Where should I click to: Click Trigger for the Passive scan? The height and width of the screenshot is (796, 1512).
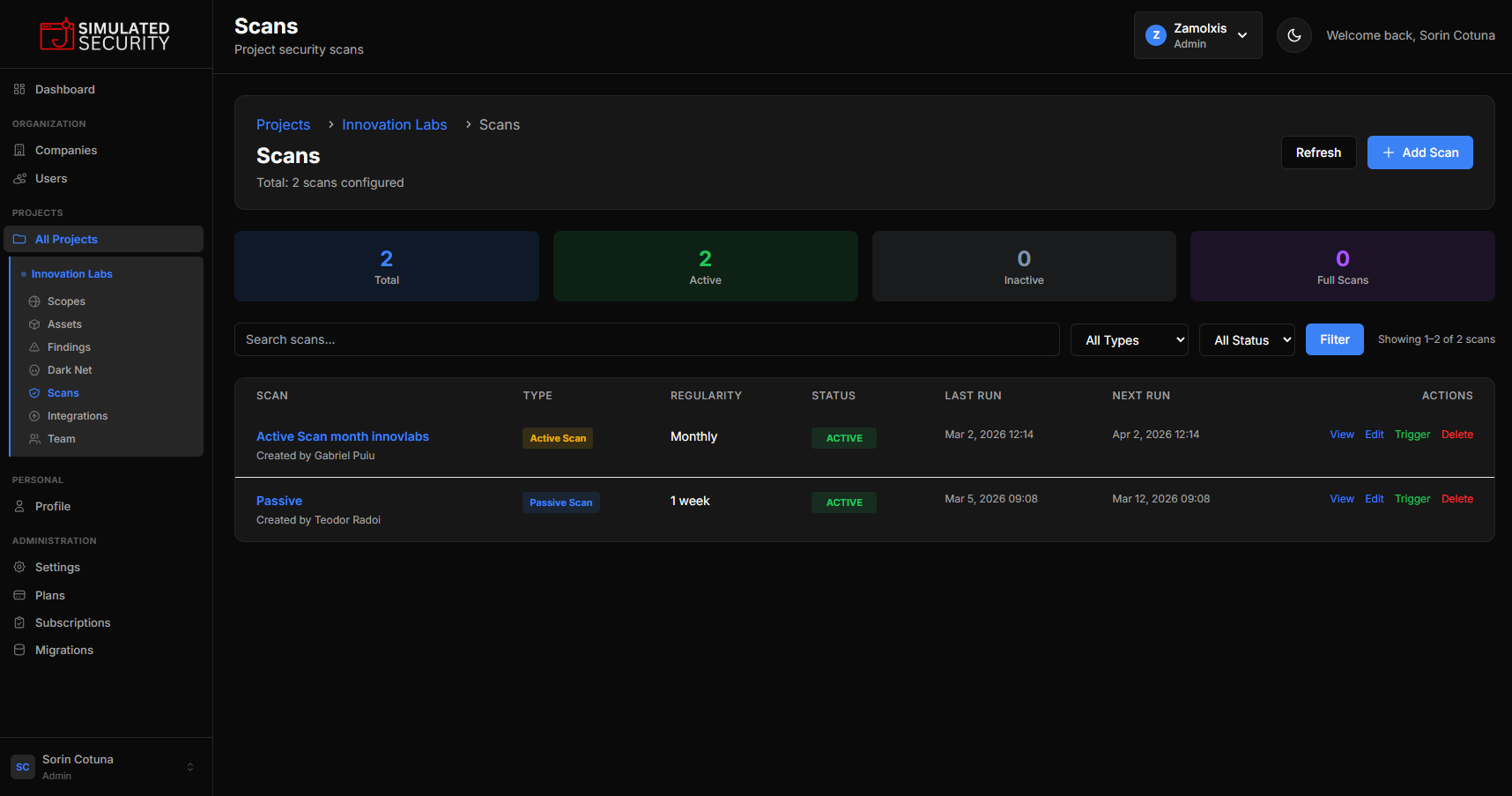pos(1412,499)
